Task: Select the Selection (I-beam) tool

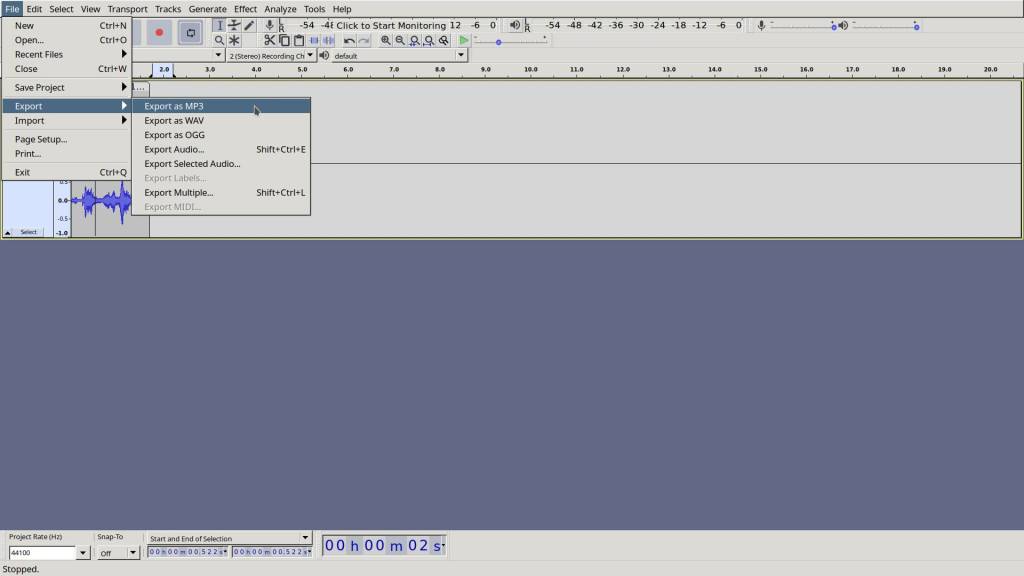Action: (219, 25)
